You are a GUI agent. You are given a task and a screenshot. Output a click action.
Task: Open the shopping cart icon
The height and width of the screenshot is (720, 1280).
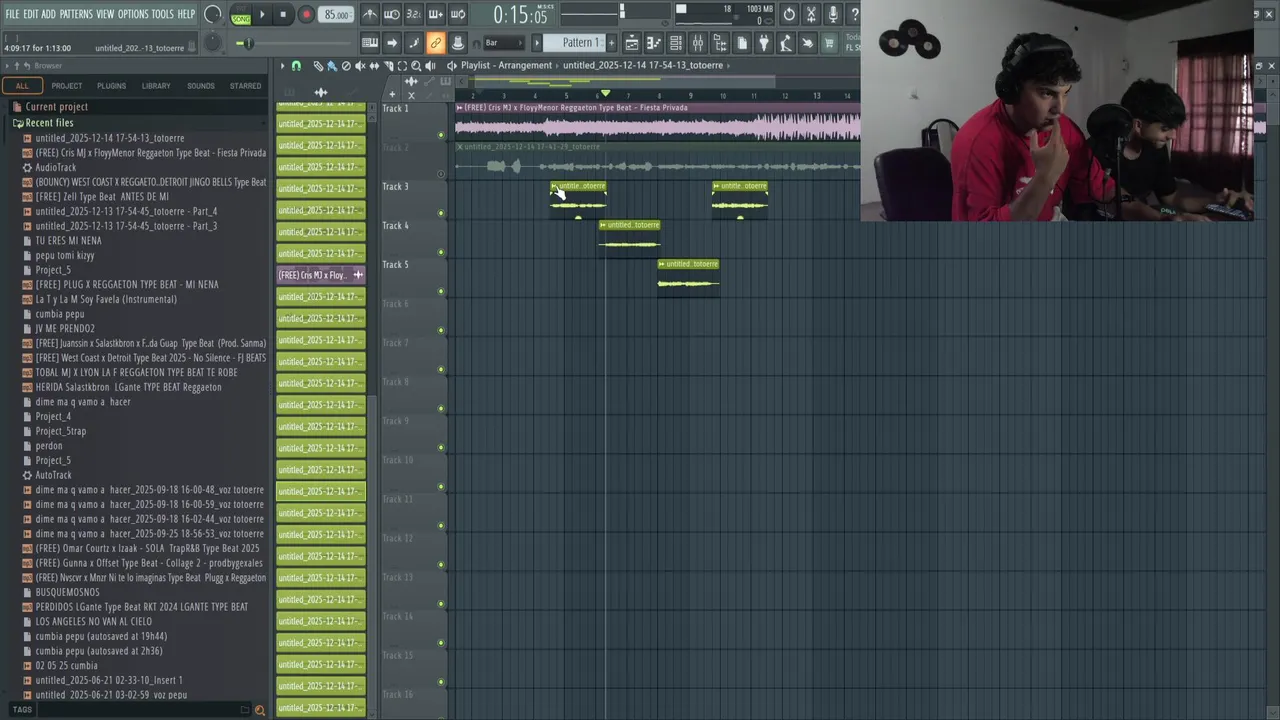click(829, 43)
